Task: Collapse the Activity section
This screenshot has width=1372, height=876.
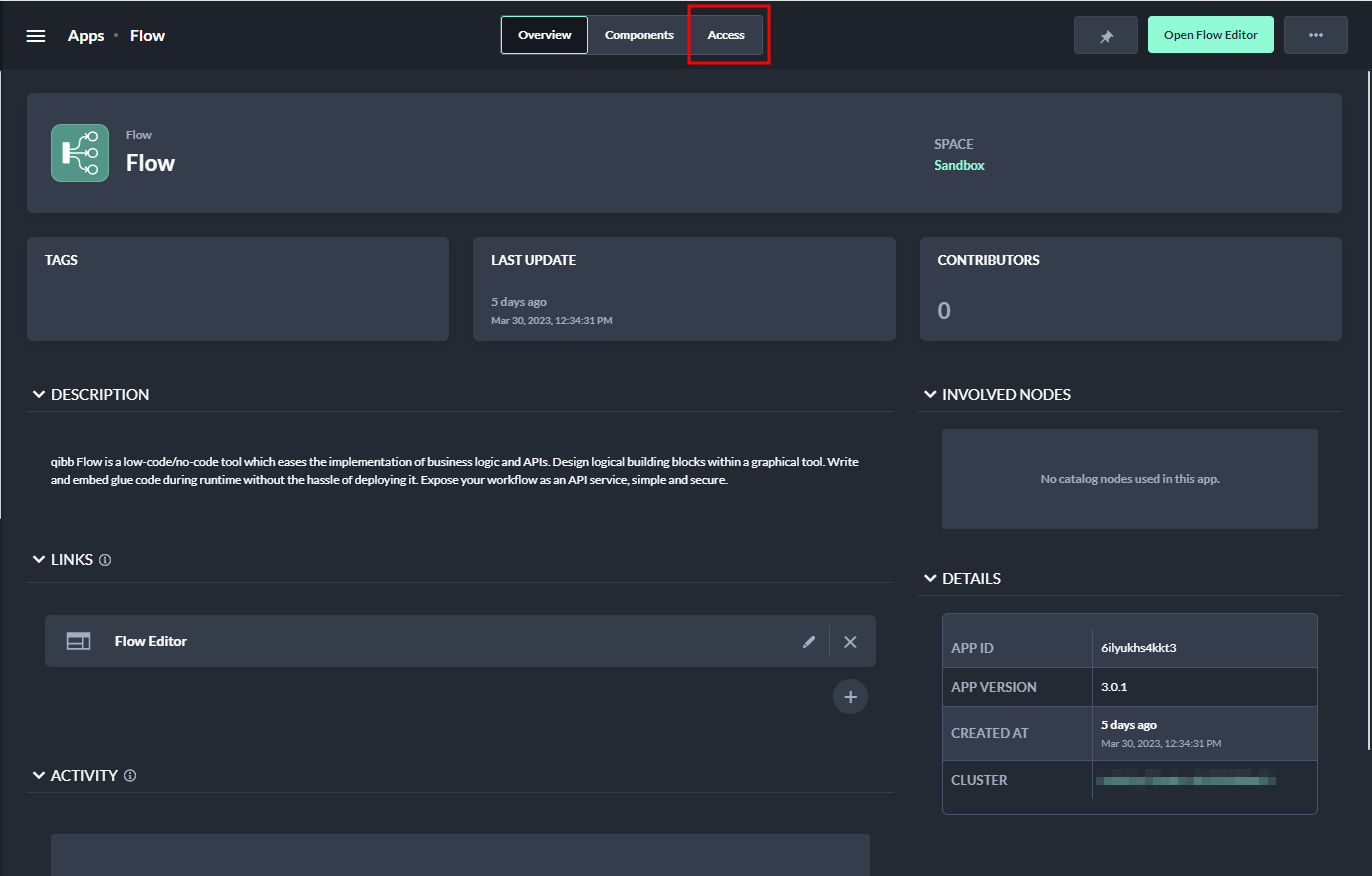Action: coord(39,776)
